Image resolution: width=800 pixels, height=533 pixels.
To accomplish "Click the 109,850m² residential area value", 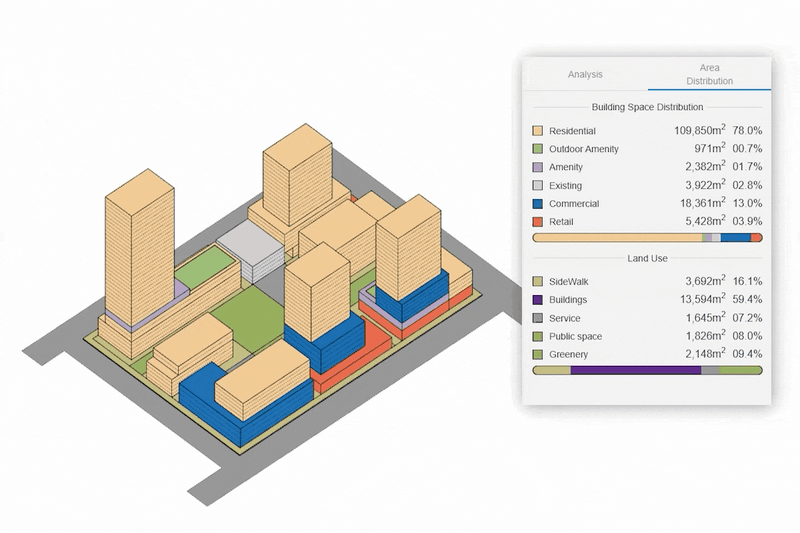I will coord(699,130).
